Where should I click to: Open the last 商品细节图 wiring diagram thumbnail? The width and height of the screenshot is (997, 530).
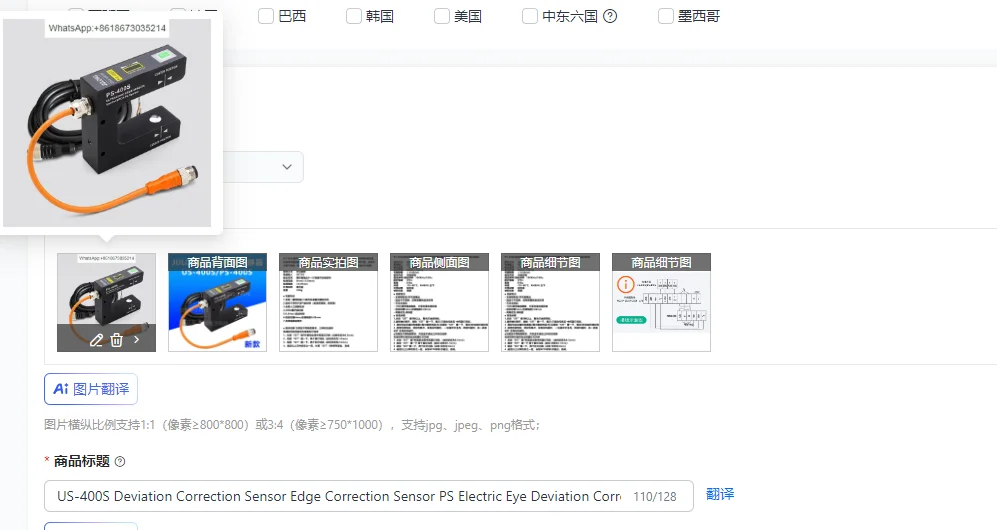click(x=661, y=302)
